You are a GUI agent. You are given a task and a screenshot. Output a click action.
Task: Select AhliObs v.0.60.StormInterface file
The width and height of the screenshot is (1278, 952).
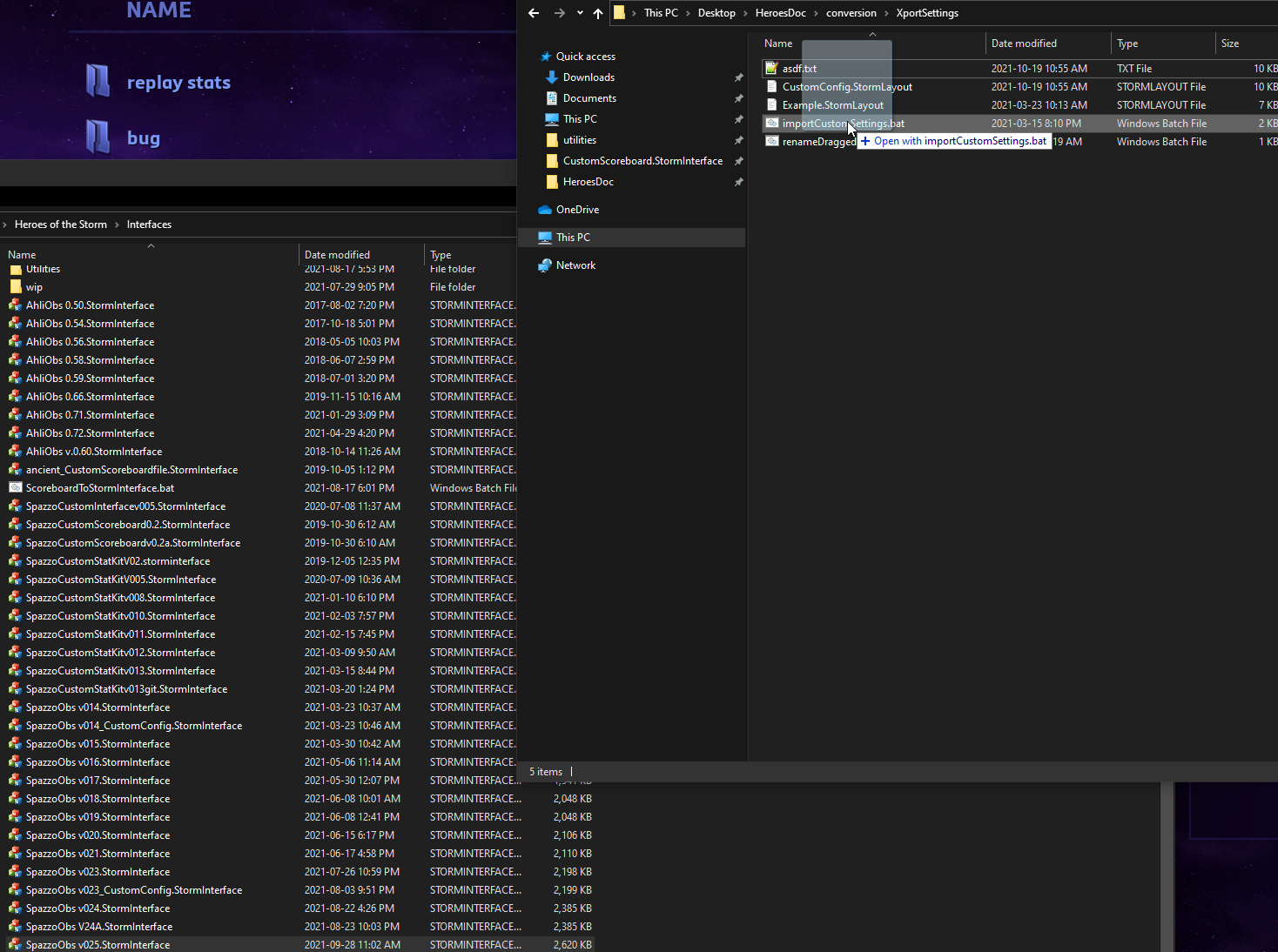click(x=94, y=452)
